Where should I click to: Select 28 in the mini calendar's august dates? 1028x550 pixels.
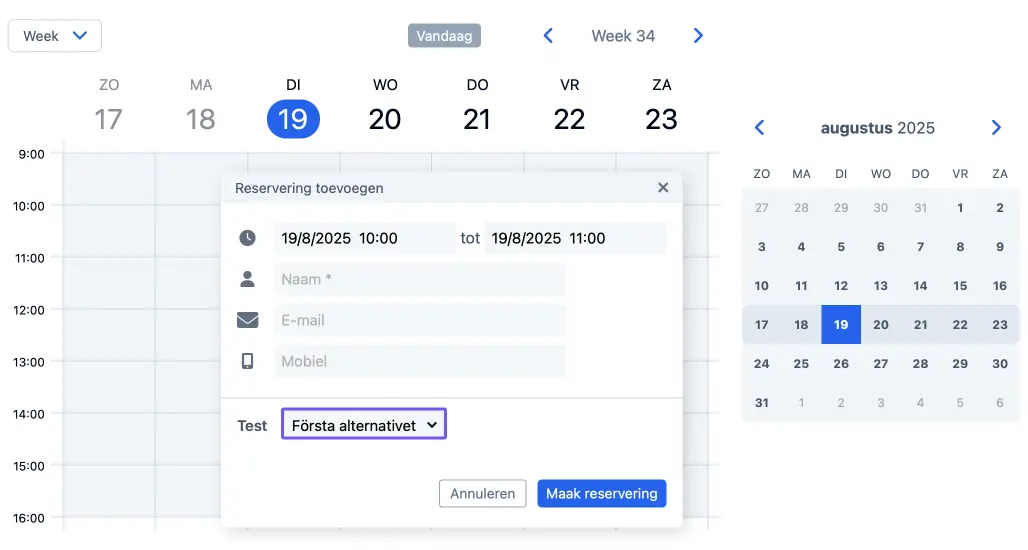point(920,364)
